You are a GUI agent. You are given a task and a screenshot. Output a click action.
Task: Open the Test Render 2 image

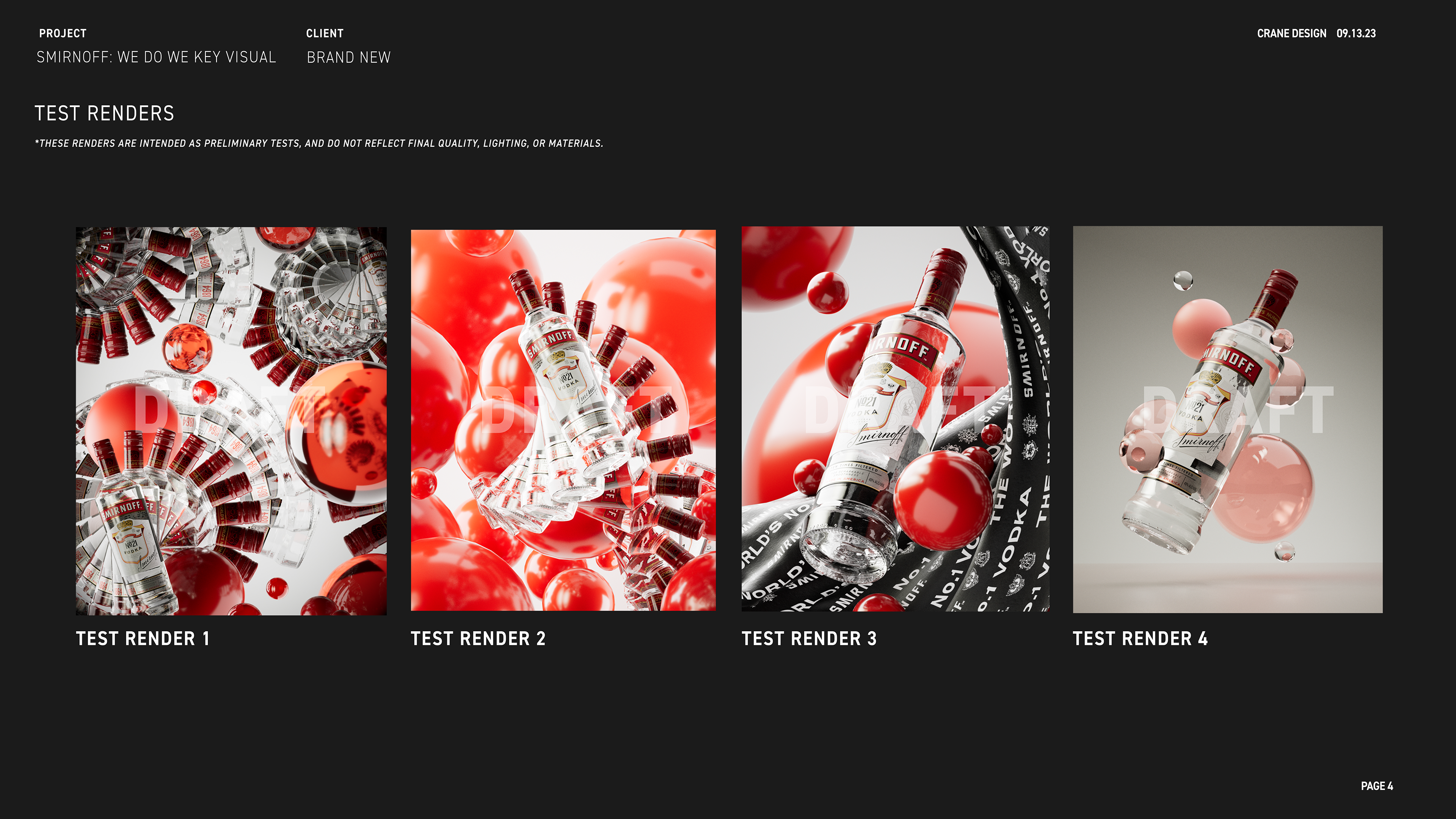563,420
